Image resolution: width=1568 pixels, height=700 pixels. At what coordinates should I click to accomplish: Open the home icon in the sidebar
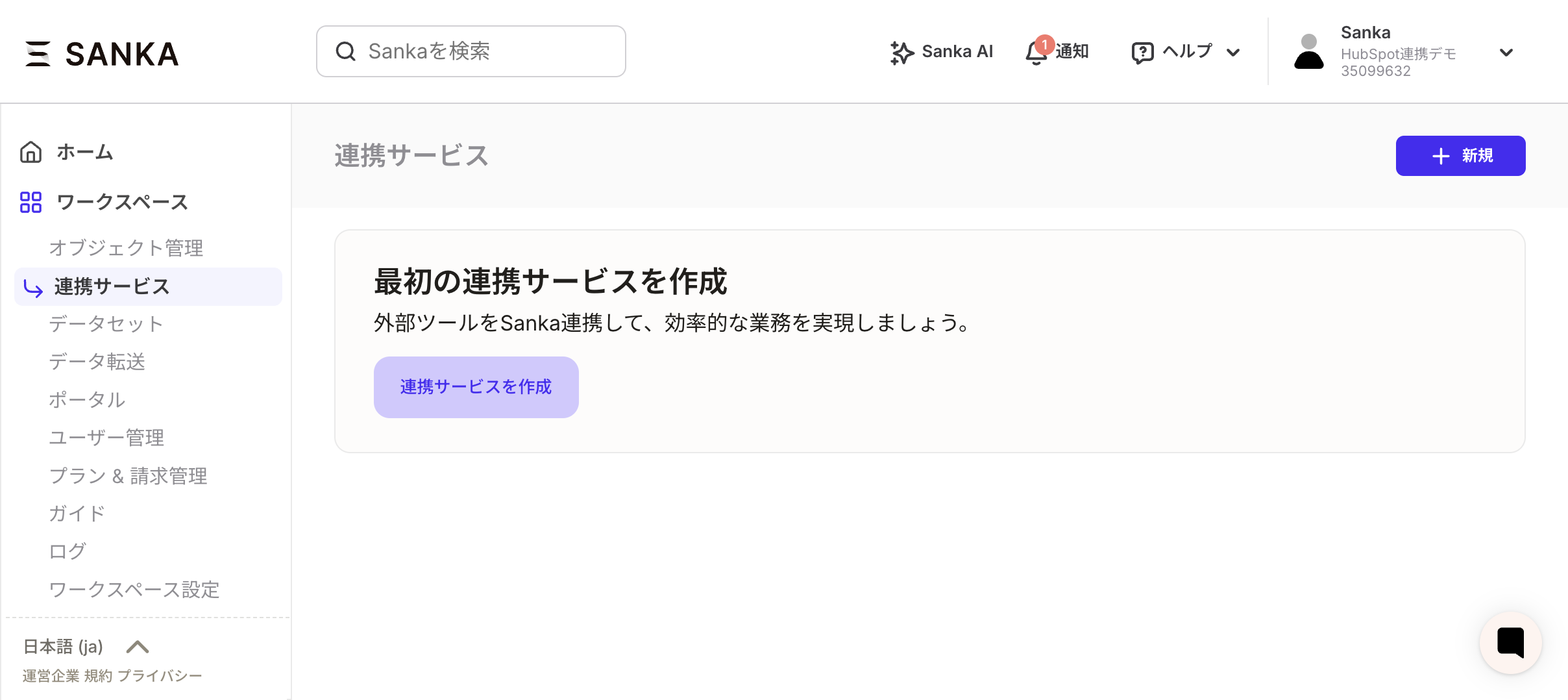pos(31,152)
